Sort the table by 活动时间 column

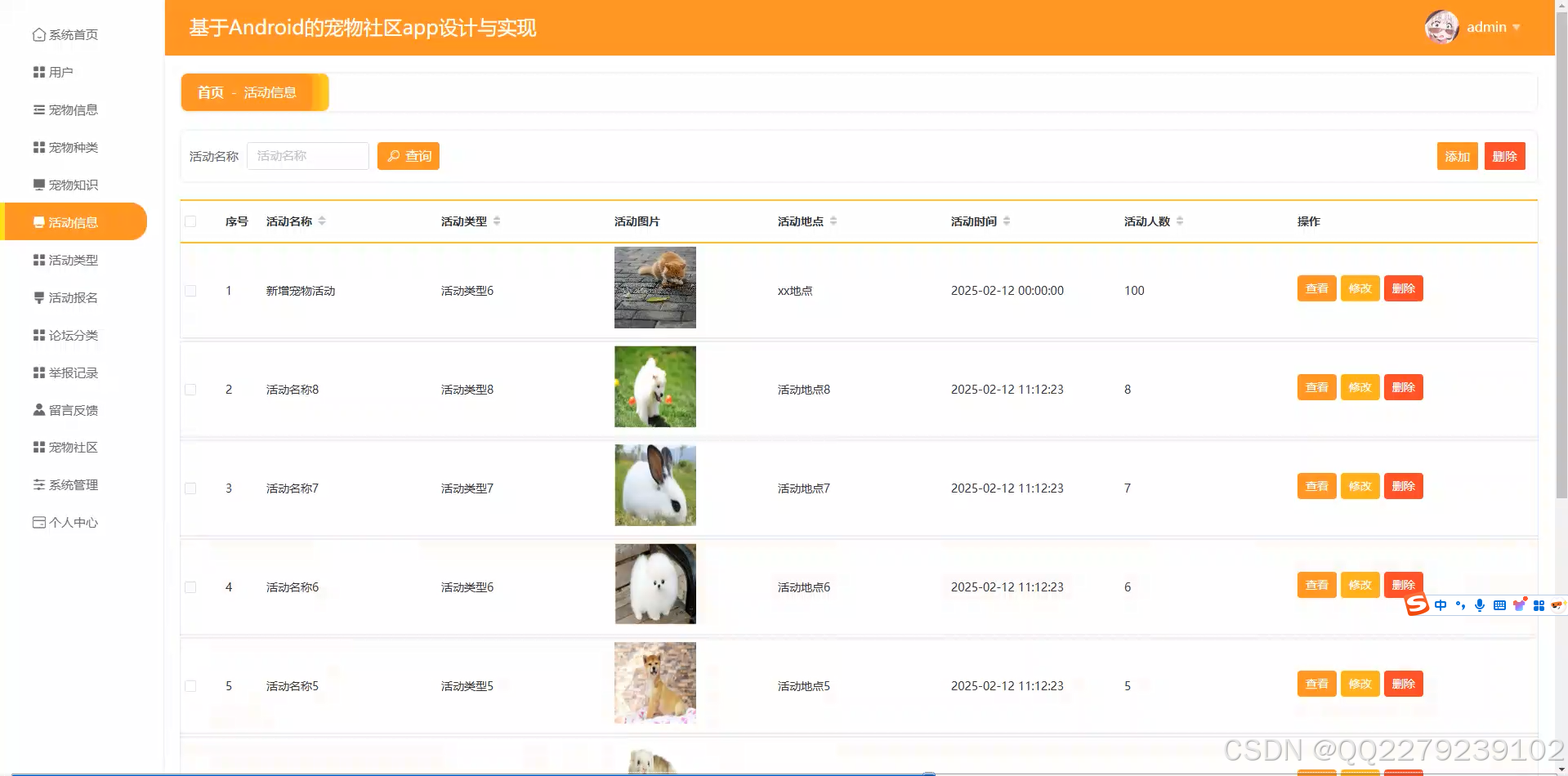pos(1006,221)
